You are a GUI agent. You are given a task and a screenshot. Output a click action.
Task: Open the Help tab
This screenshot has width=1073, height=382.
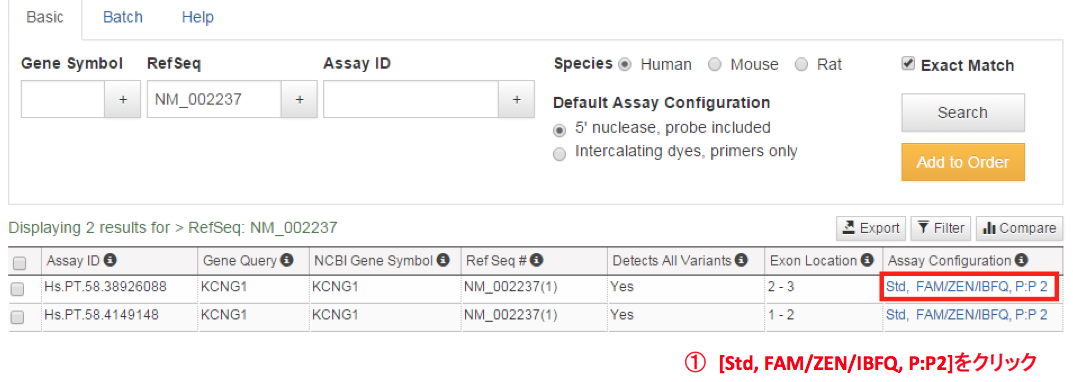coord(198,17)
